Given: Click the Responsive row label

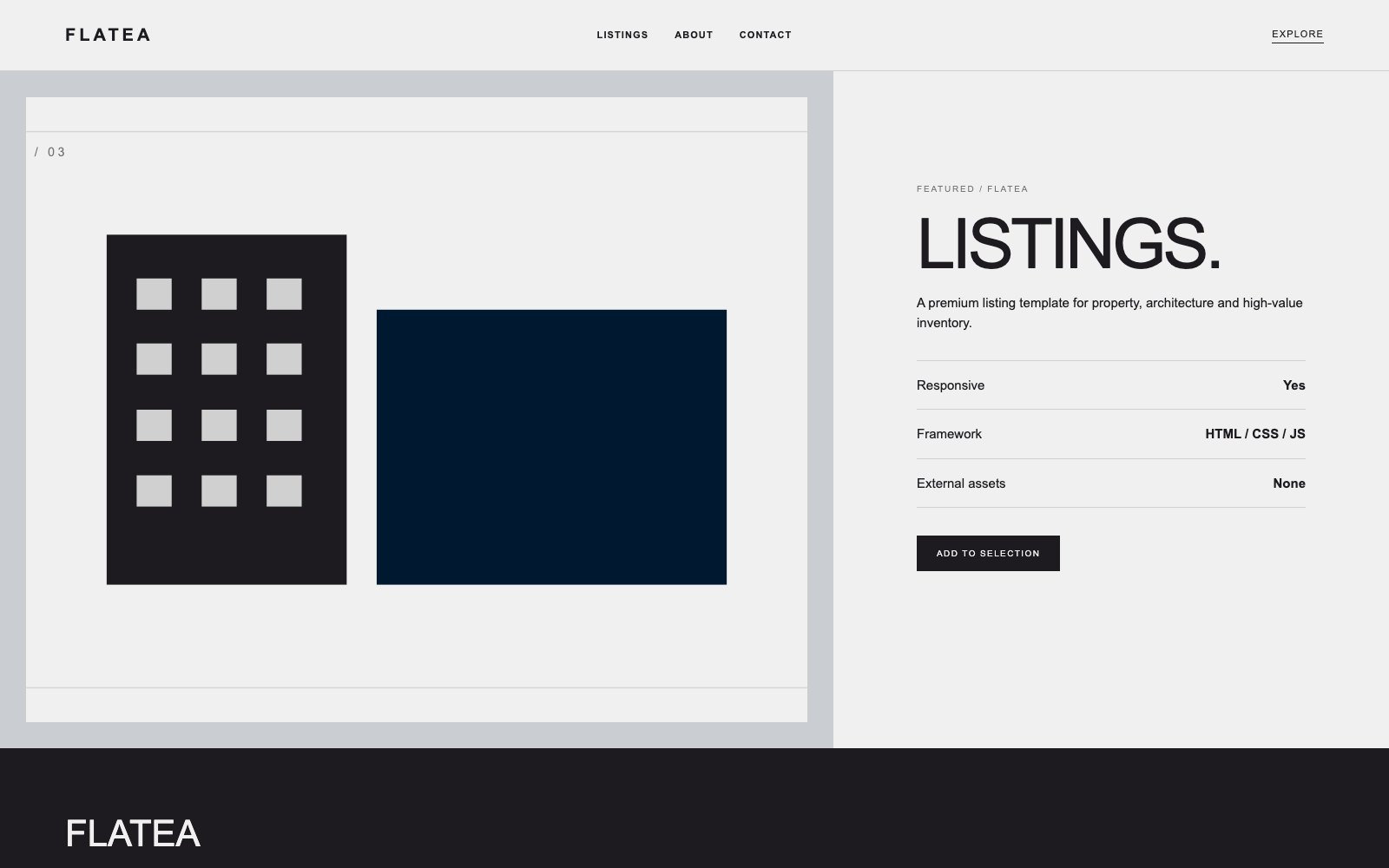Looking at the screenshot, I should [x=951, y=385].
